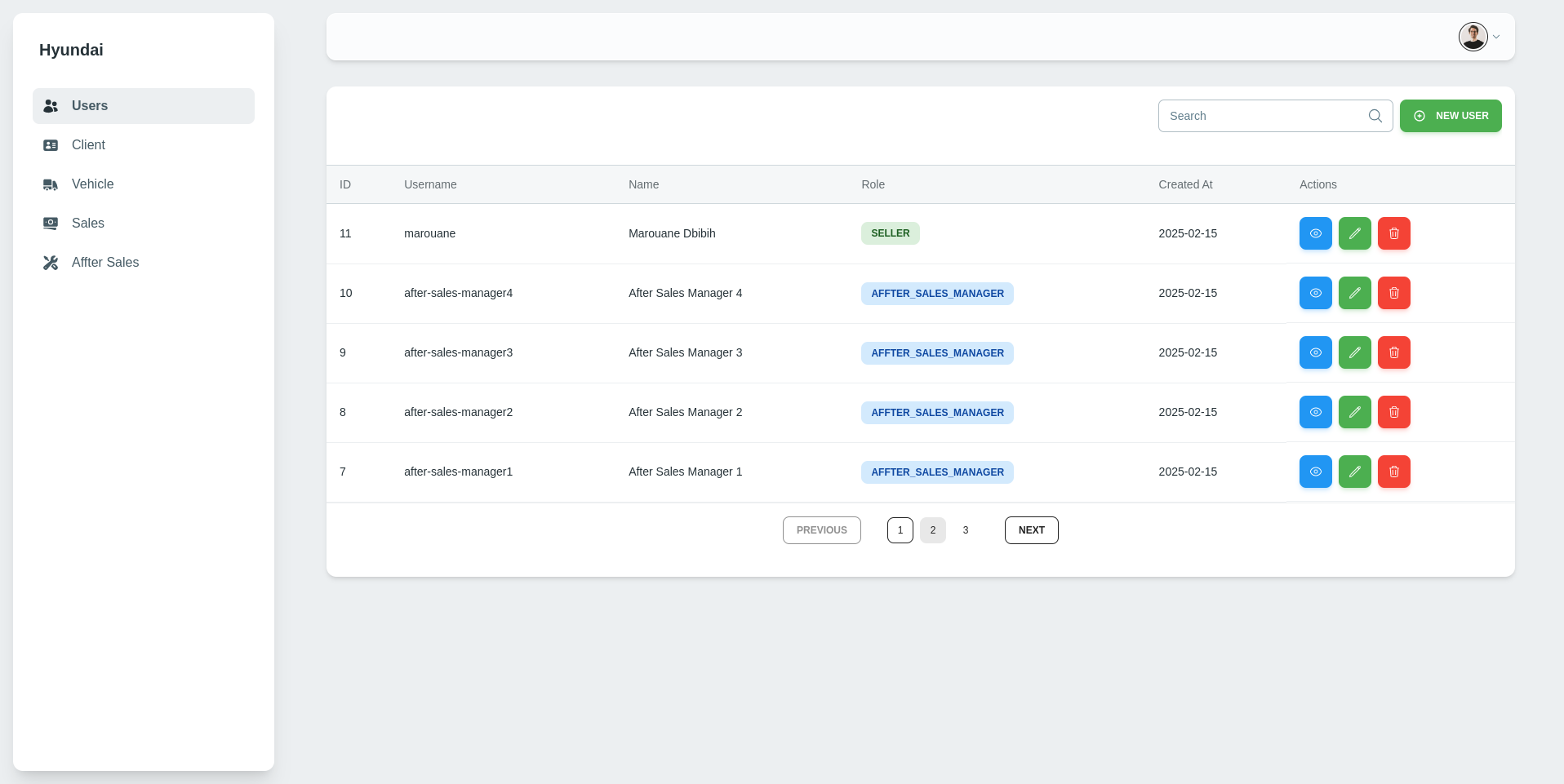View after-sales-manager3 via the blue eye button
This screenshot has width=1564, height=784.
[1315, 352]
